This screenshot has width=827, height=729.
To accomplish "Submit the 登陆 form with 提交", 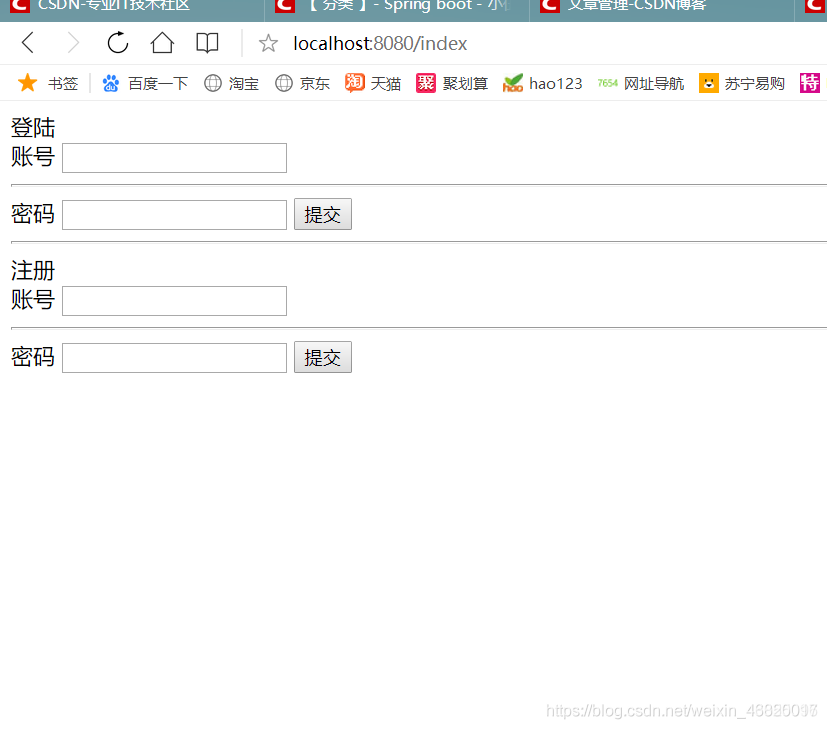I will [323, 214].
